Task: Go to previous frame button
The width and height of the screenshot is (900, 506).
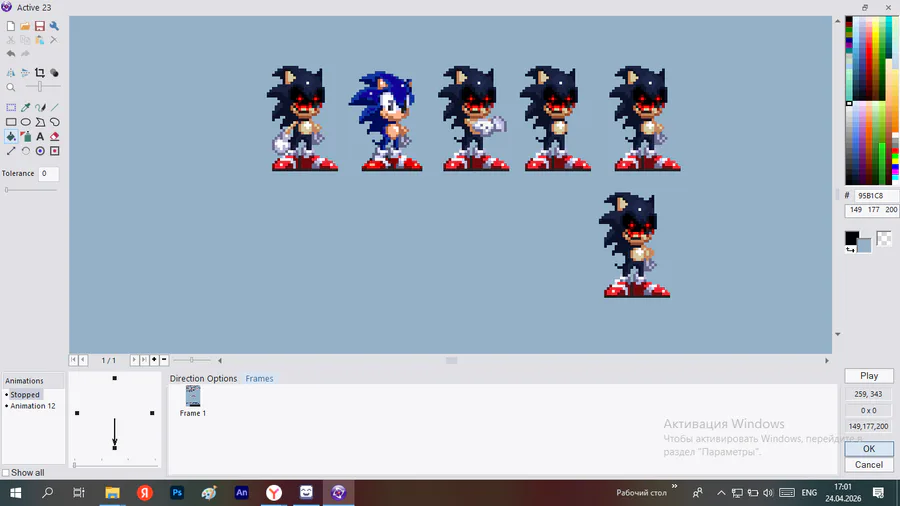Action: (83, 360)
